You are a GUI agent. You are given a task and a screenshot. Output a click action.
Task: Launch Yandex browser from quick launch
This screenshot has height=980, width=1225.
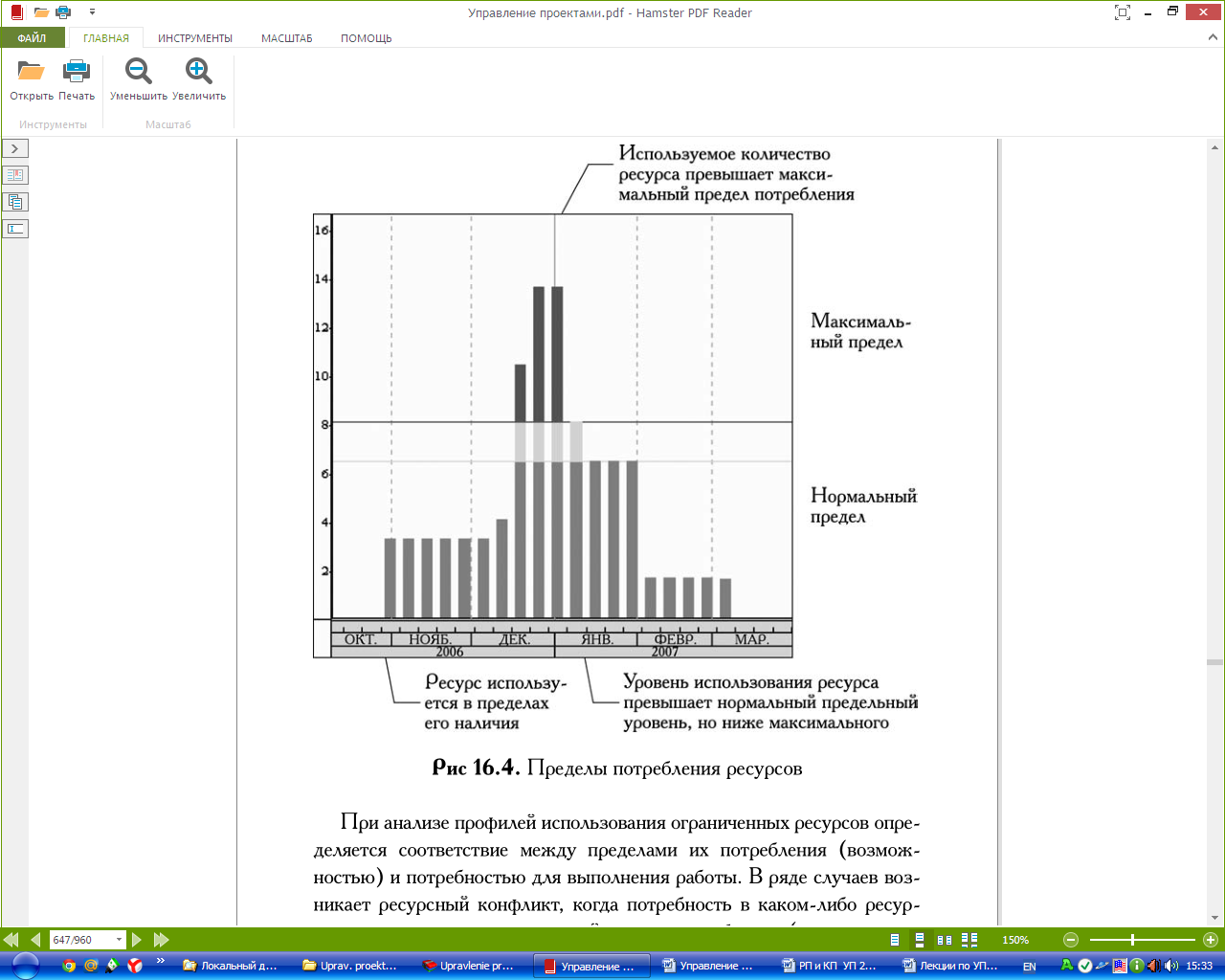135,966
